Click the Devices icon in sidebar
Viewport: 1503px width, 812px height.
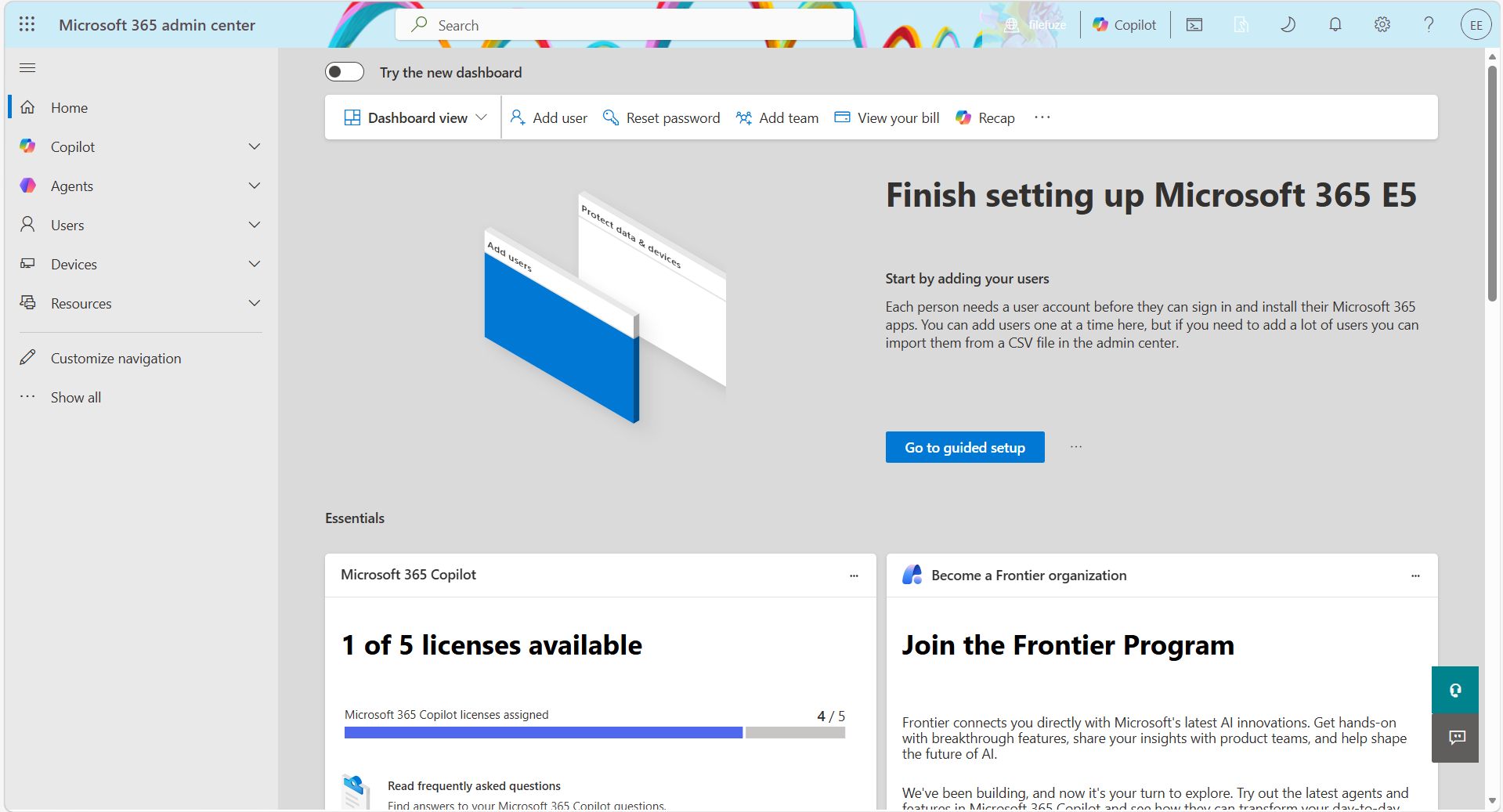coord(27,264)
